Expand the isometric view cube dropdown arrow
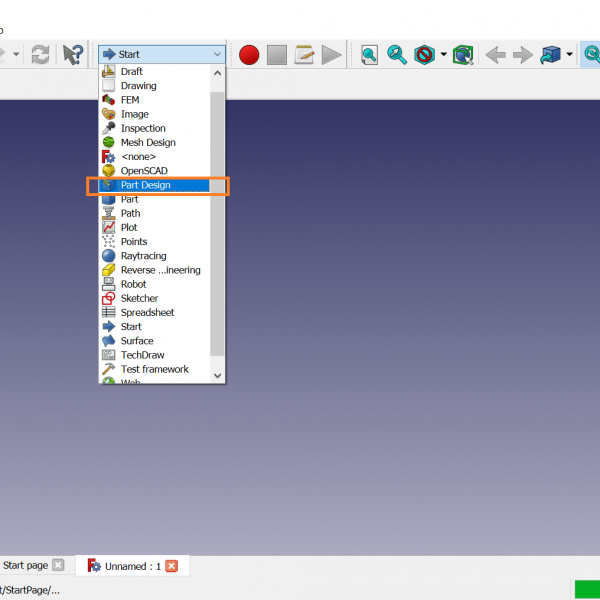 point(569,54)
